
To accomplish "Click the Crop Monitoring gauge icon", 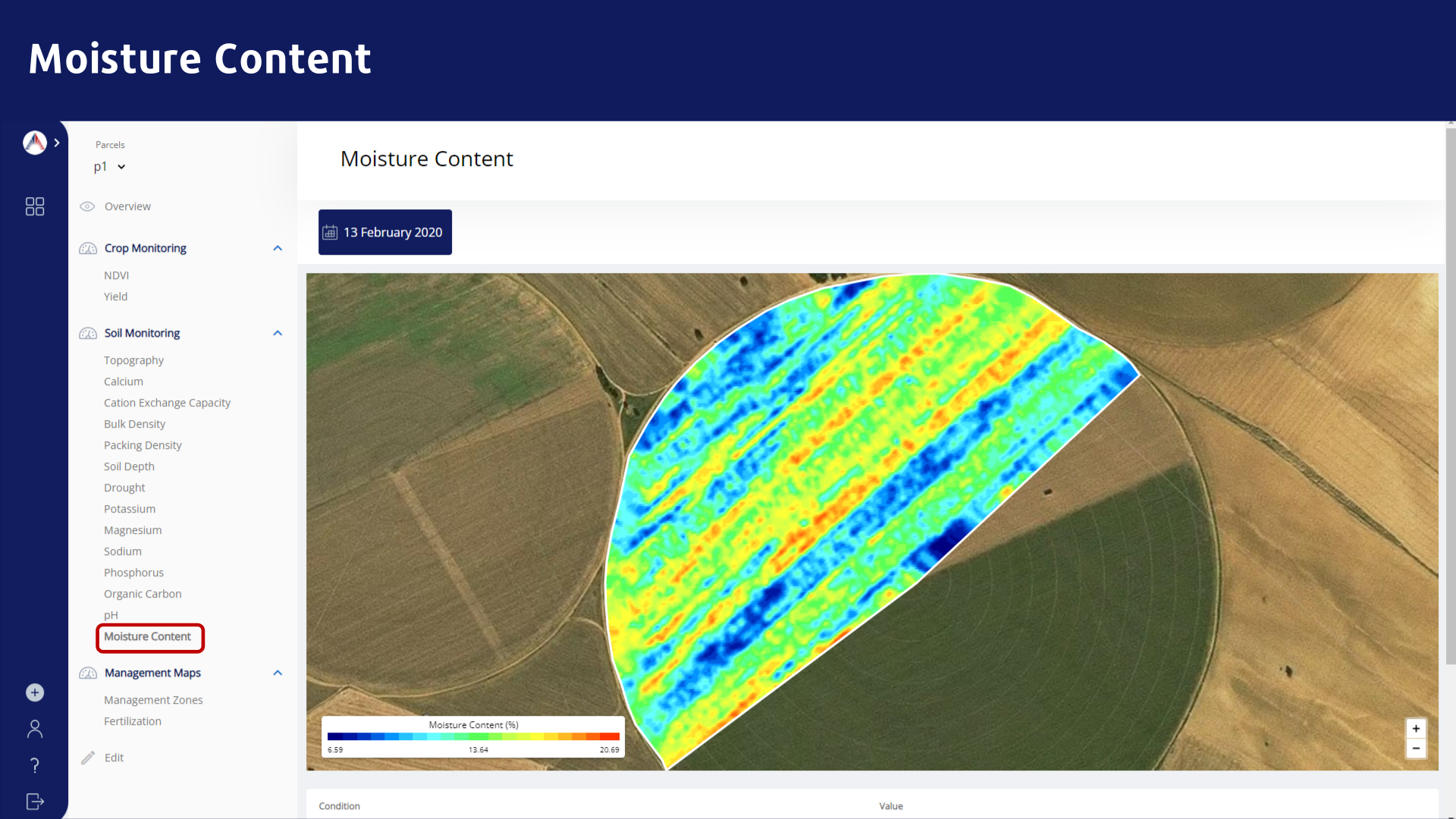I will (88, 248).
